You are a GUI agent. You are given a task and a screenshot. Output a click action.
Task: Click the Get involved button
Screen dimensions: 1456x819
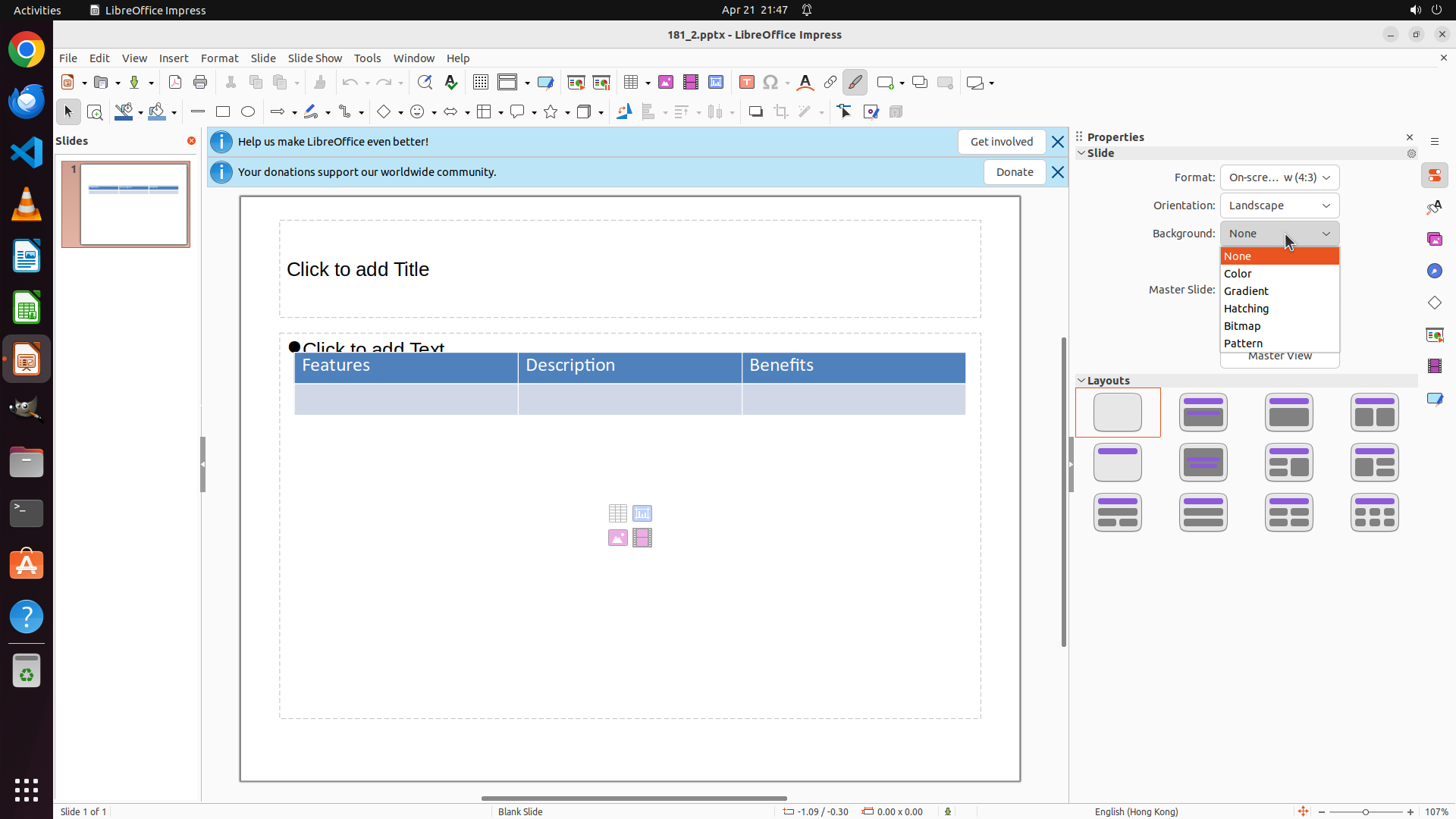pyautogui.click(x=1001, y=142)
